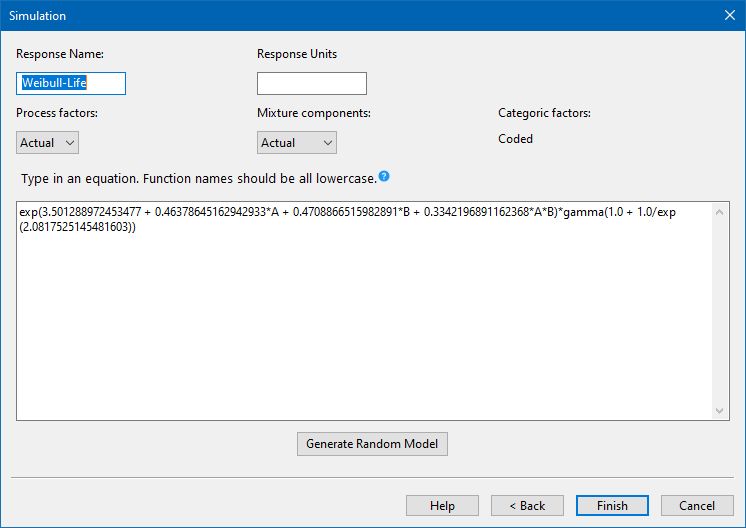Screen dimensions: 746x528
Task: Click the Response Units label
Action: coord(297,54)
